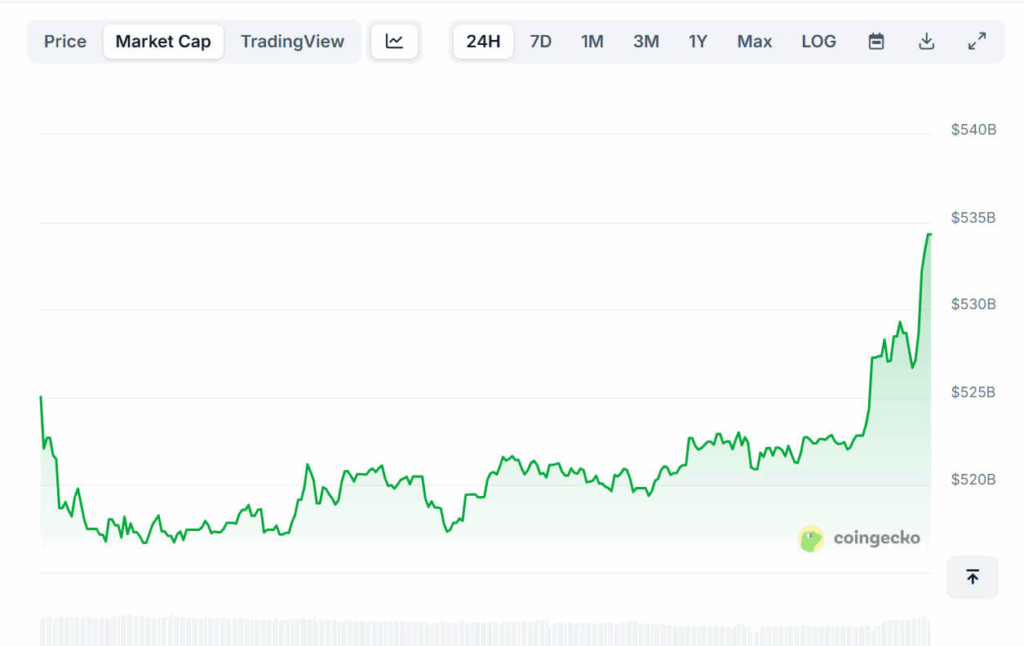Viewport: 1024px width, 646px height.
Task: Select the 24H time range
Action: click(483, 42)
